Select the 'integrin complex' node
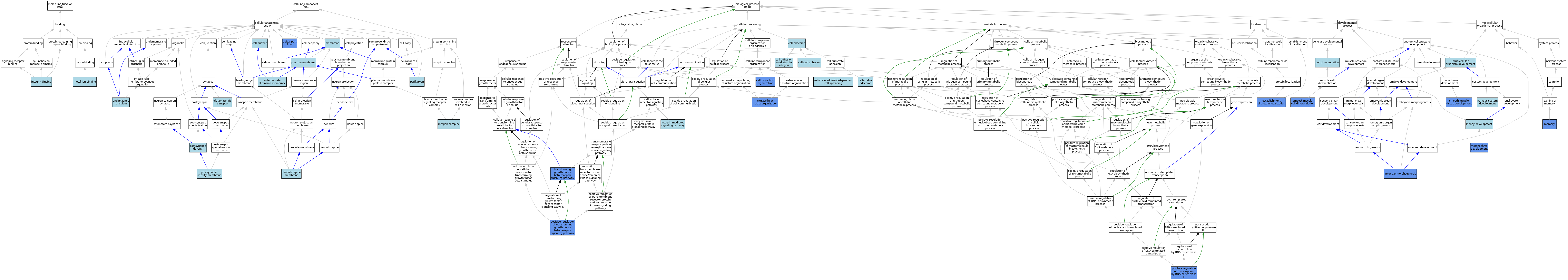This screenshot has height=280, width=1568. point(449,124)
